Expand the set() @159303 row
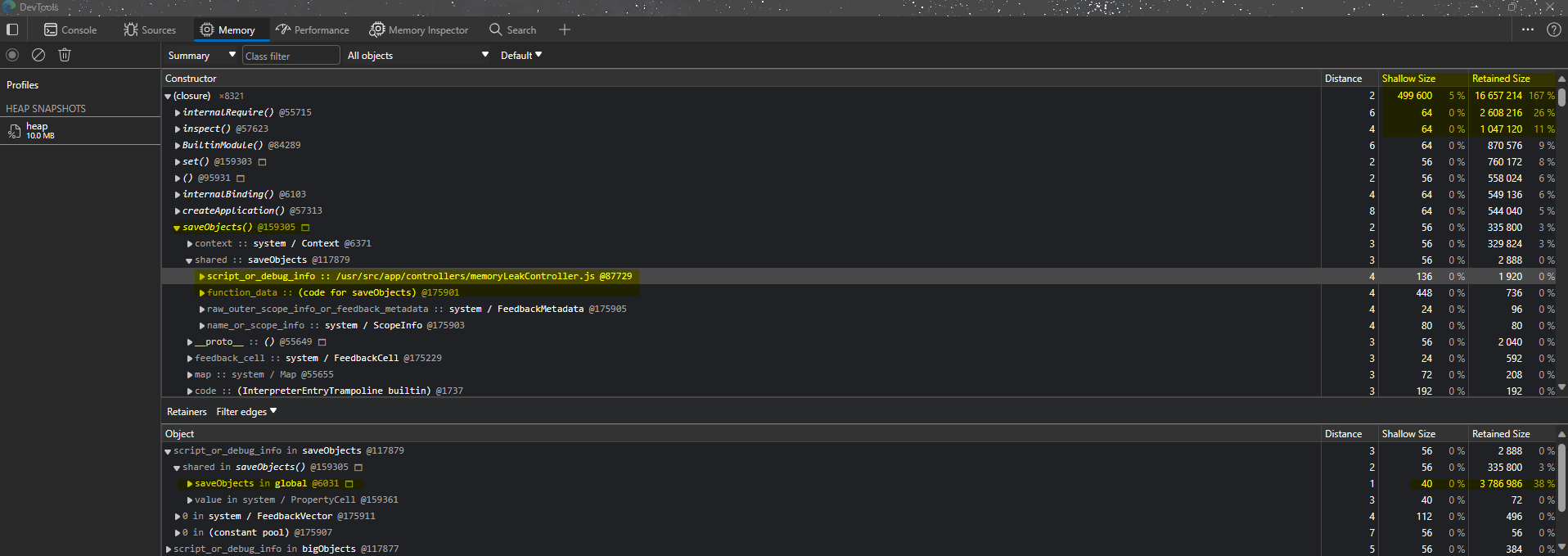Image resolution: width=1568 pixels, height=556 pixels. pyautogui.click(x=178, y=162)
